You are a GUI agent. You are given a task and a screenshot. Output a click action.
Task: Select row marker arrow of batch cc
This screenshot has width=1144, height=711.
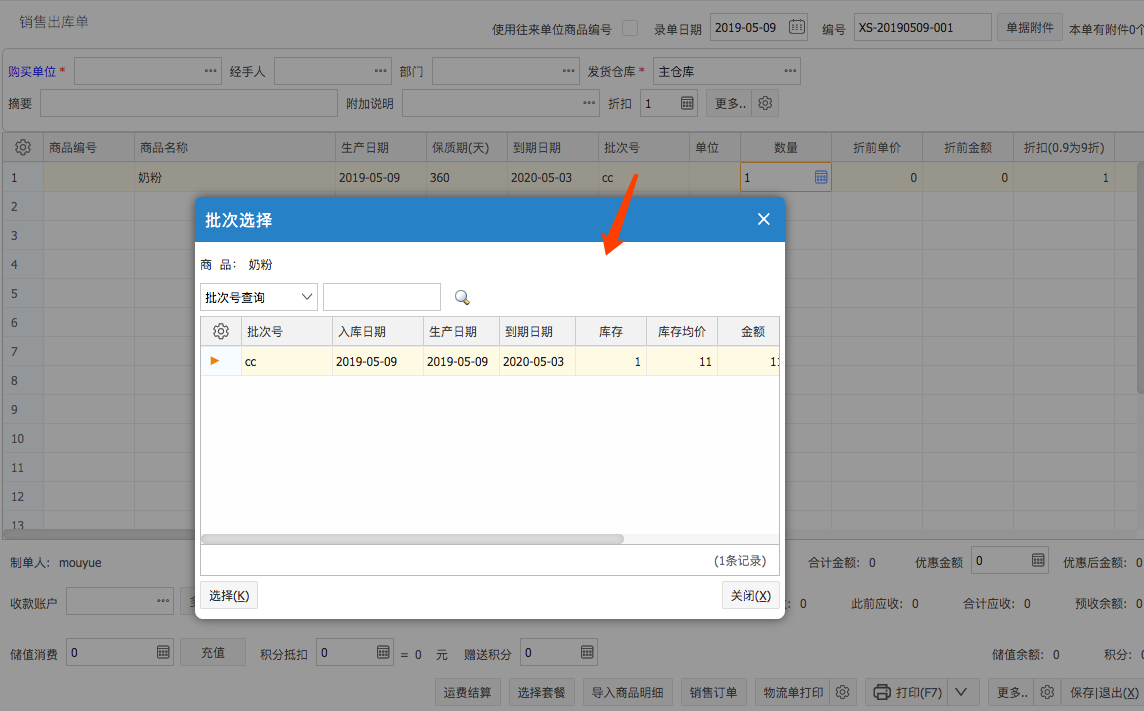coord(214,361)
